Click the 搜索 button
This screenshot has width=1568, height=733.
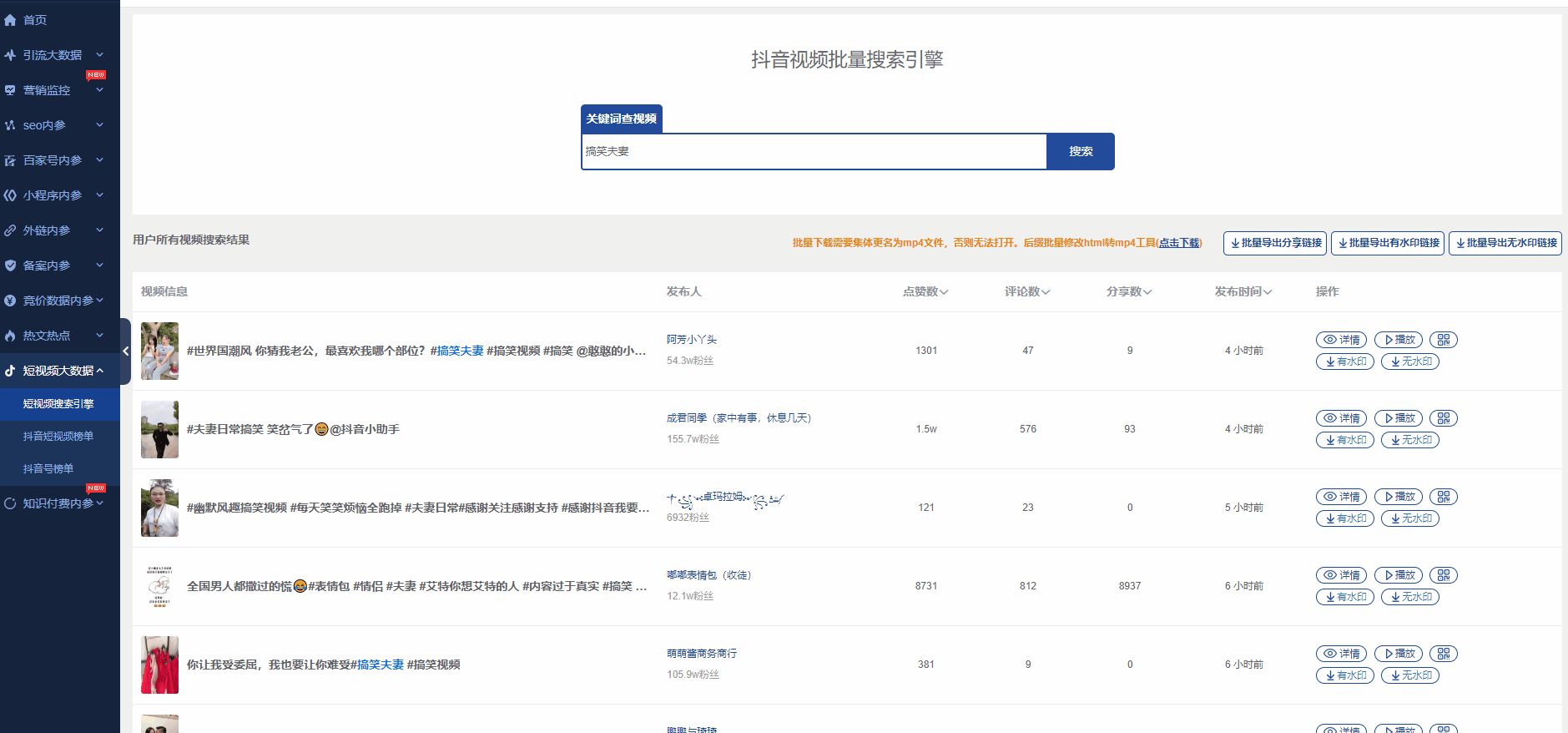coord(1081,151)
